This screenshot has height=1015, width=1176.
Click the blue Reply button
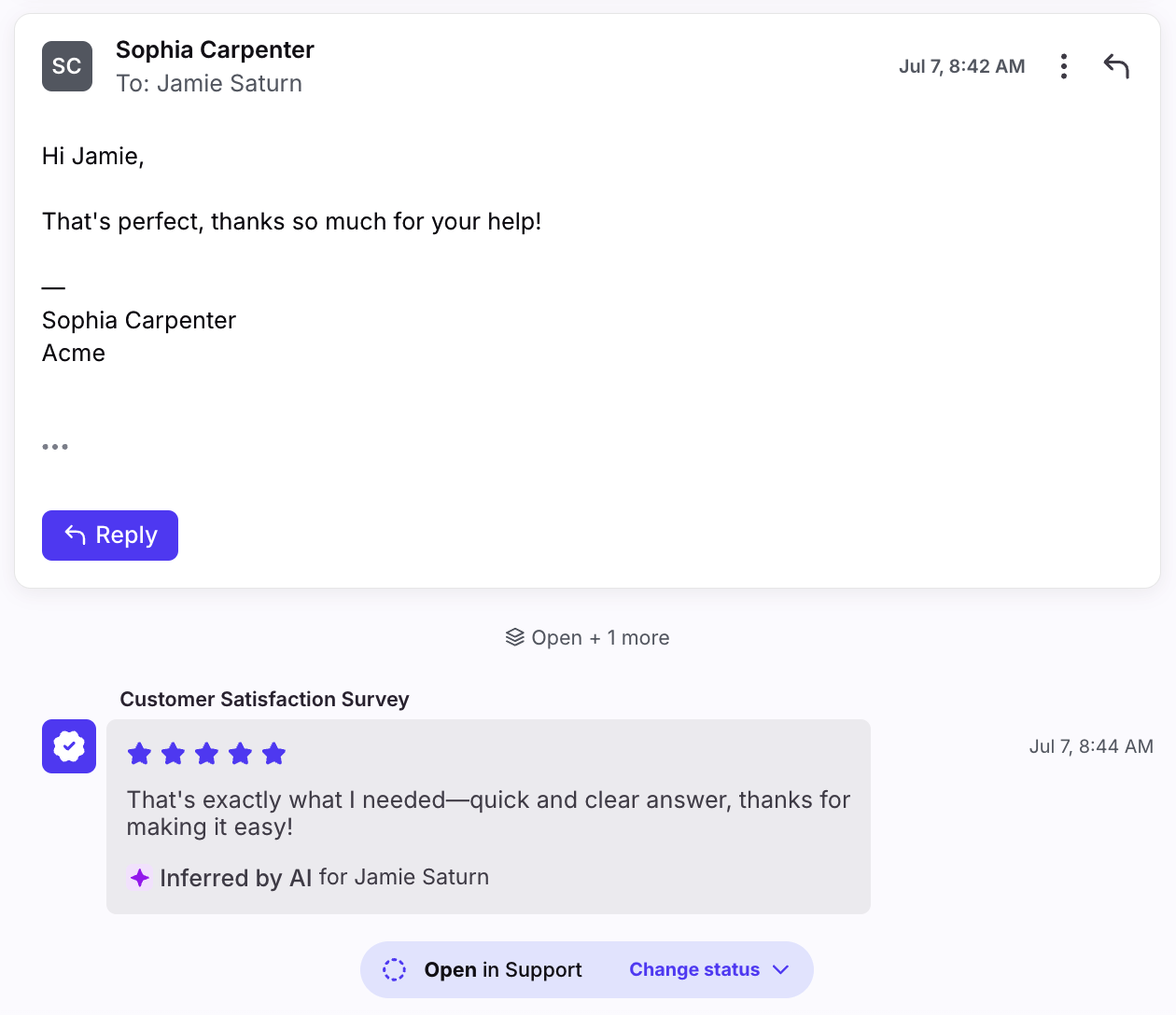(110, 535)
